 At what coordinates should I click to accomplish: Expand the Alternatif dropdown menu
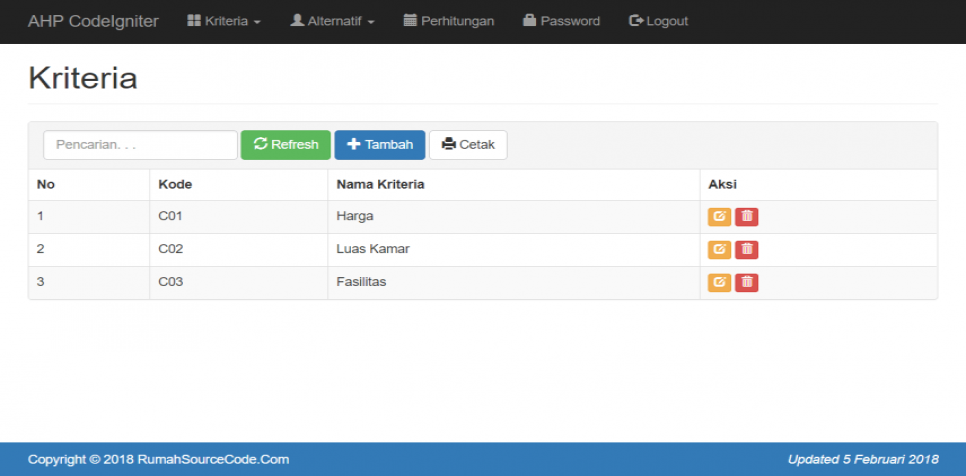point(332,21)
